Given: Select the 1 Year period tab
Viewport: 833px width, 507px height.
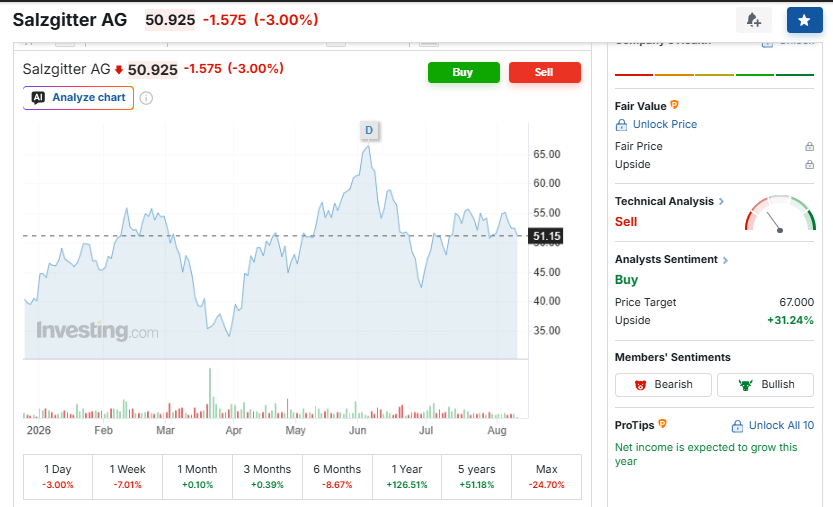Looking at the screenshot, I should [x=407, y=477].
